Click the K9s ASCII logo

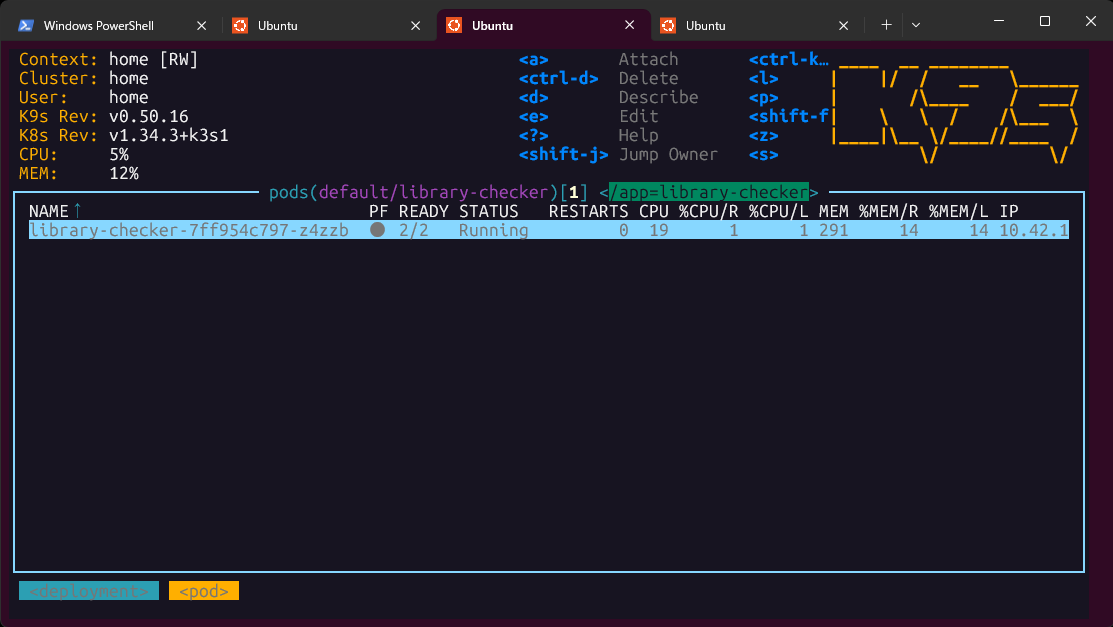tap(955, 107)
